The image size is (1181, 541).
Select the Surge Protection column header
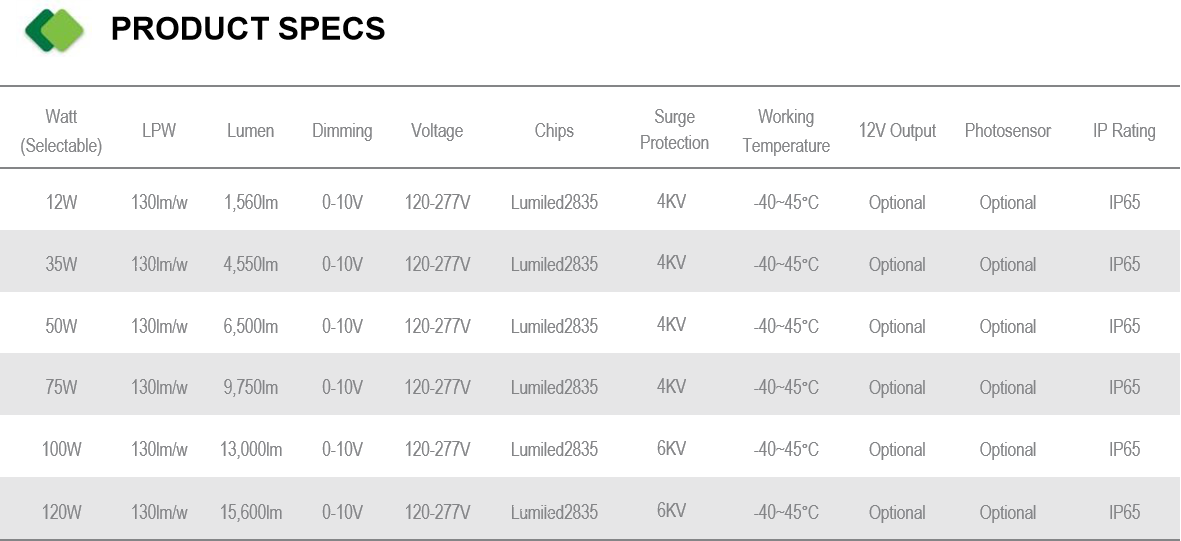pyautogui.click(x=674, y=130)
